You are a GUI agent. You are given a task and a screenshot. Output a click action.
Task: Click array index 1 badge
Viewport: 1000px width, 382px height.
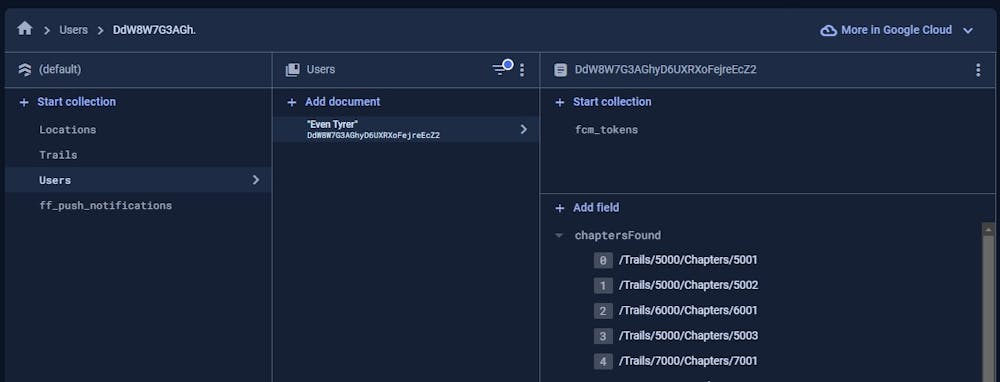(603, 286)
